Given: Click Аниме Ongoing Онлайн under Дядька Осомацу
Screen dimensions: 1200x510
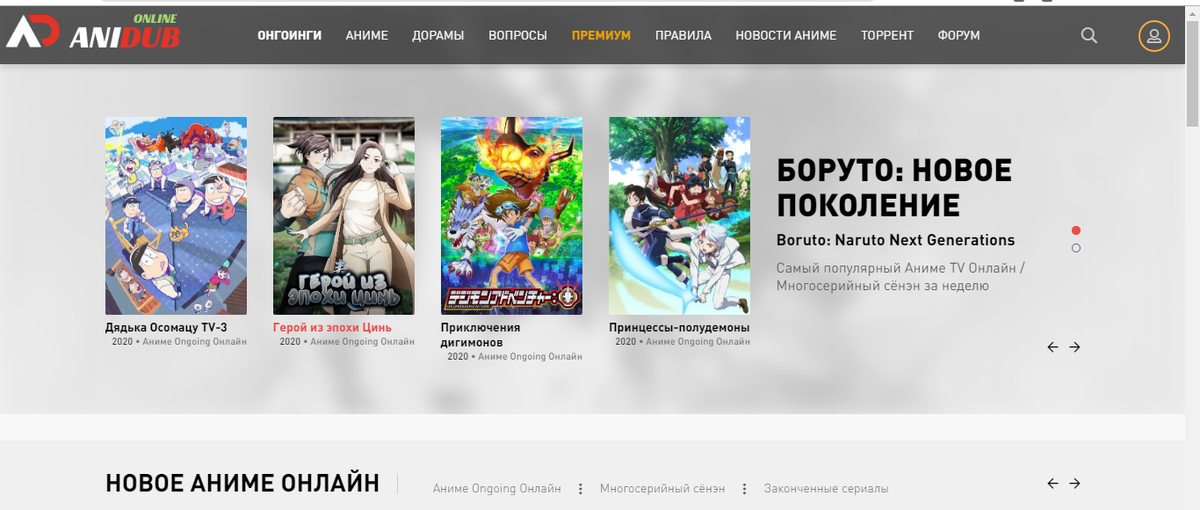Looking at the screenshot, I should click(194, 342).
